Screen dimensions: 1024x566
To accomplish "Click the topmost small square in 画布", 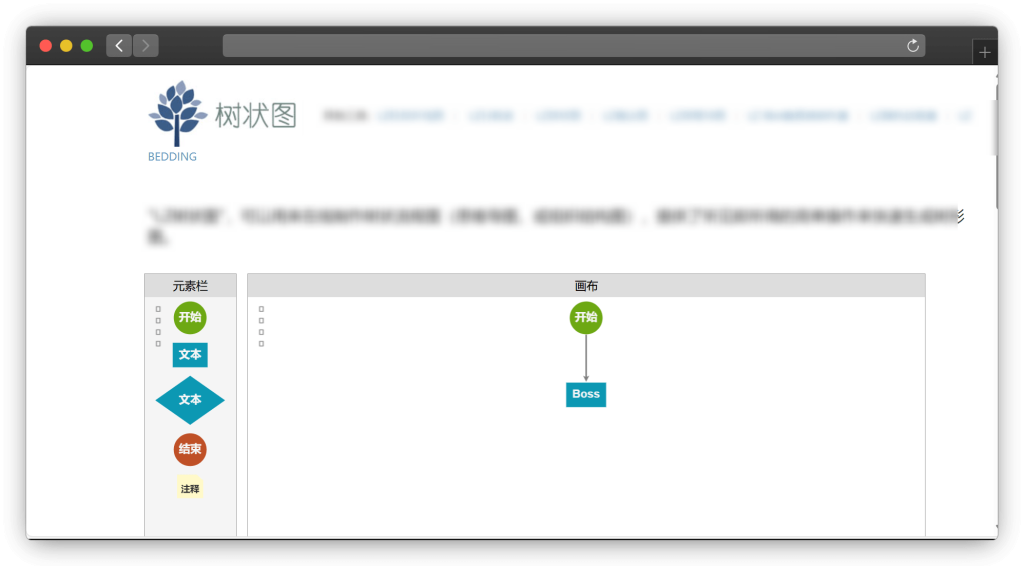I will [261, 309].
